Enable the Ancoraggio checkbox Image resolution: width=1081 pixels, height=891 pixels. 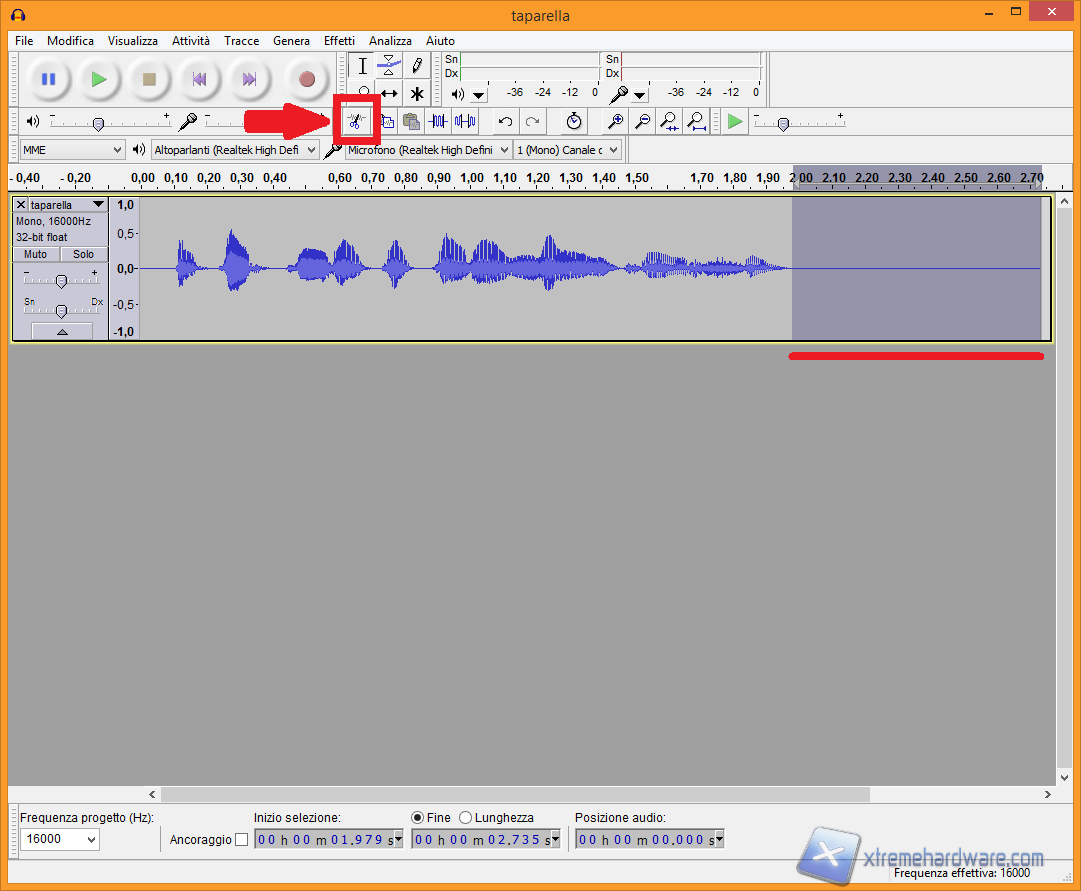(241, 839)
